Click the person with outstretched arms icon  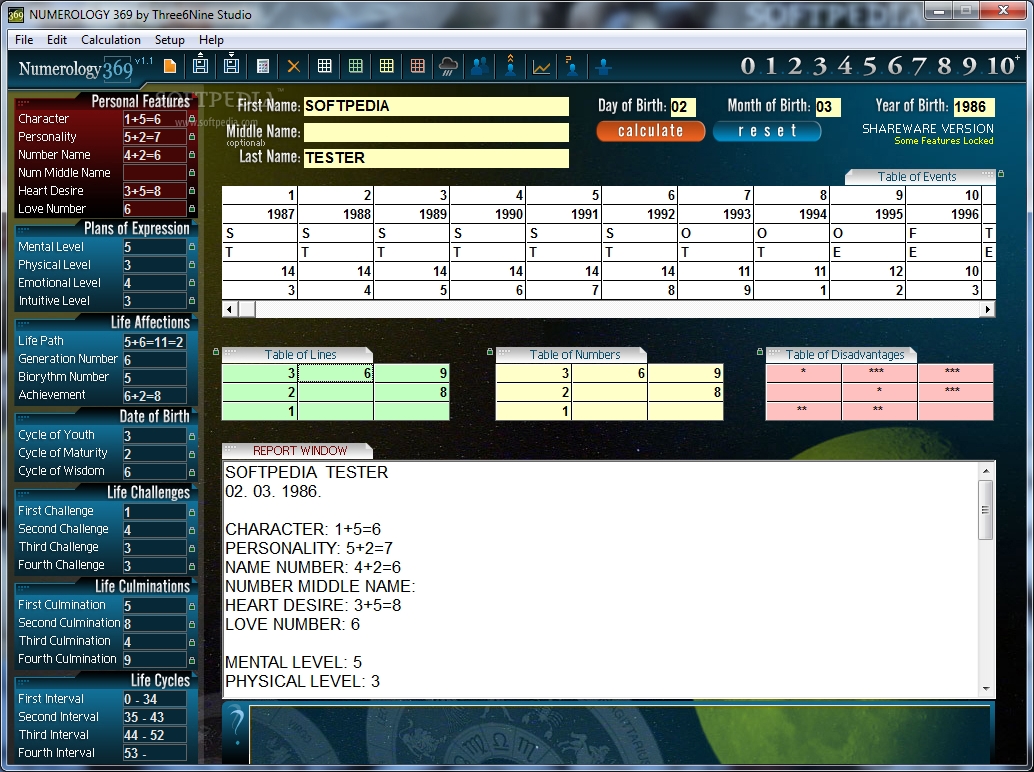603,66
